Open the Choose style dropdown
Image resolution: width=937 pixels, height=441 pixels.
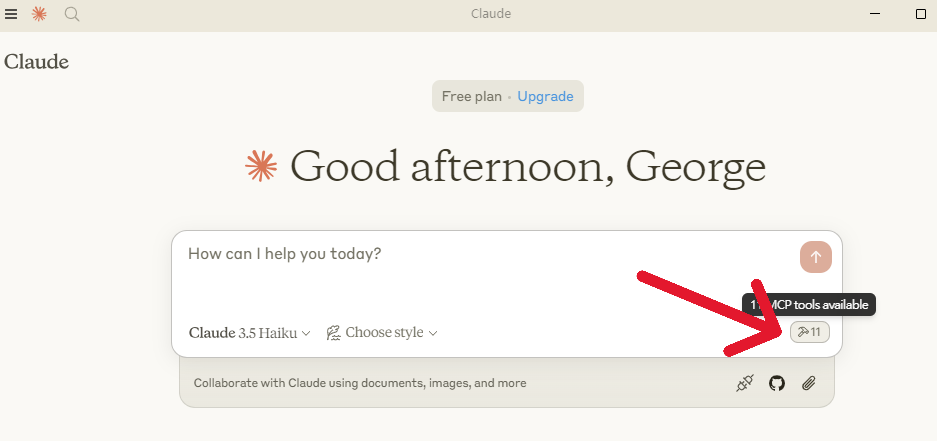[x=382, y=333]
